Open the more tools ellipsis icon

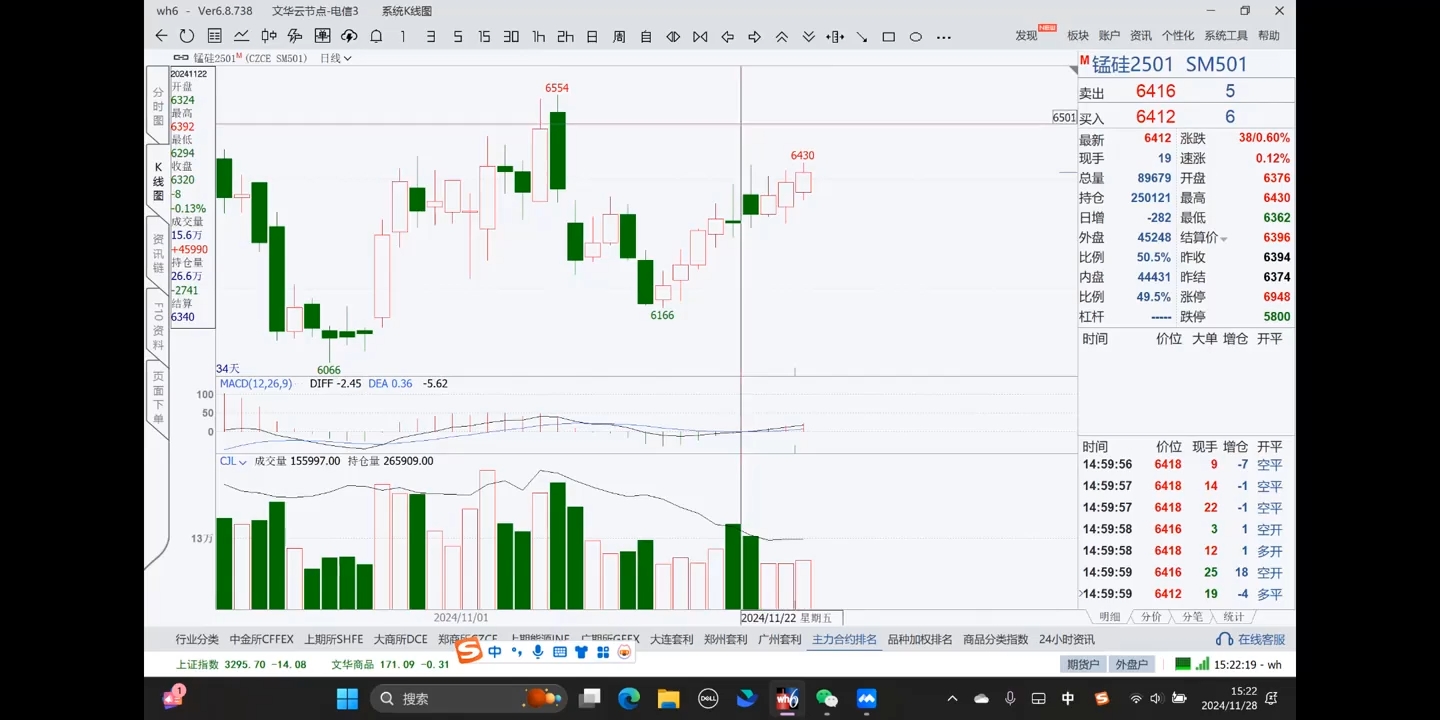(x=943, y=37)
